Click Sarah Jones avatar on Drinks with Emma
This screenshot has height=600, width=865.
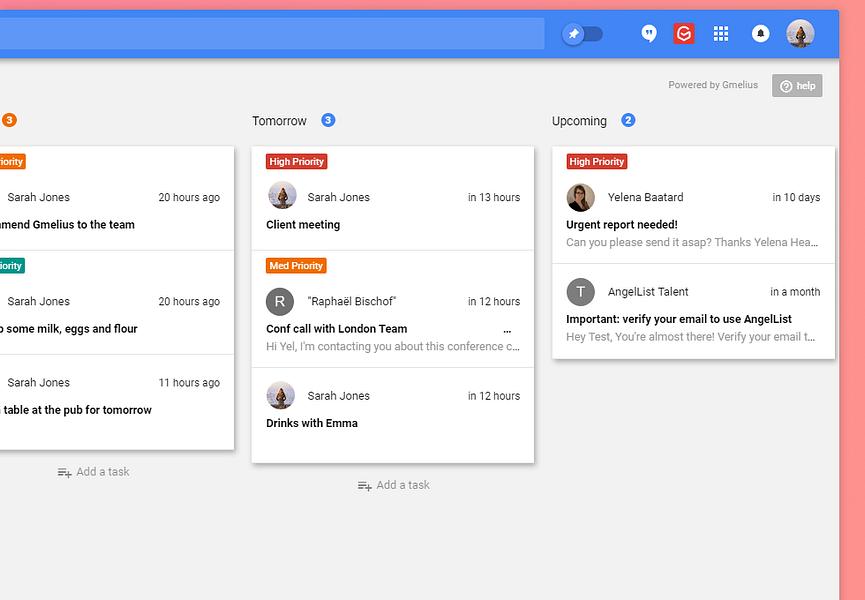[x=281, y=395]
